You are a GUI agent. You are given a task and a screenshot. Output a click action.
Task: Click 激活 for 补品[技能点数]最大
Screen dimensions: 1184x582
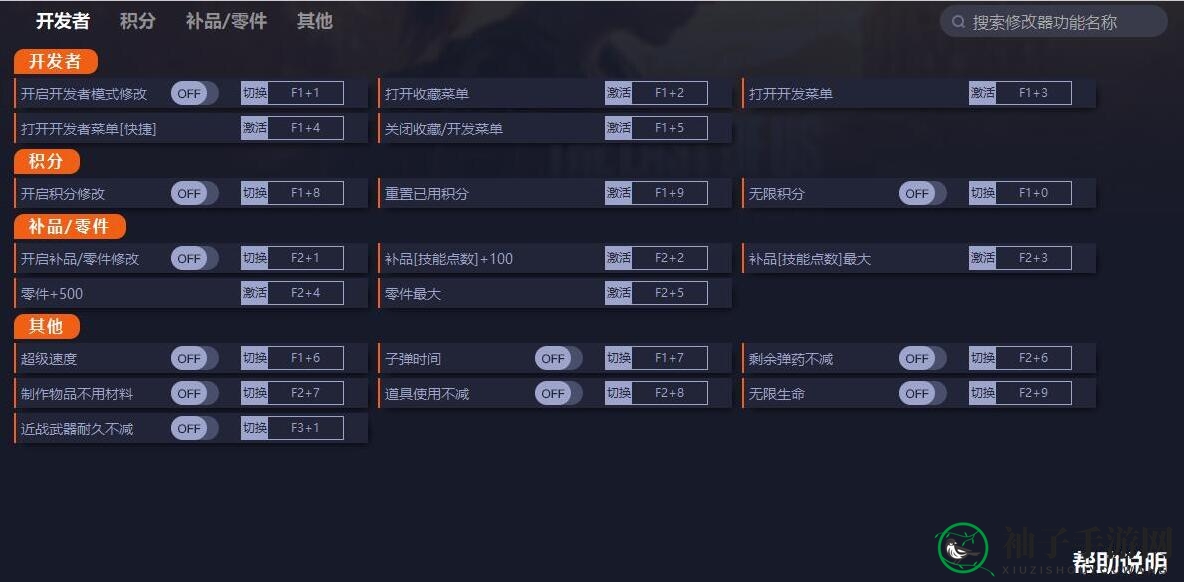click(x=982, y=258)
